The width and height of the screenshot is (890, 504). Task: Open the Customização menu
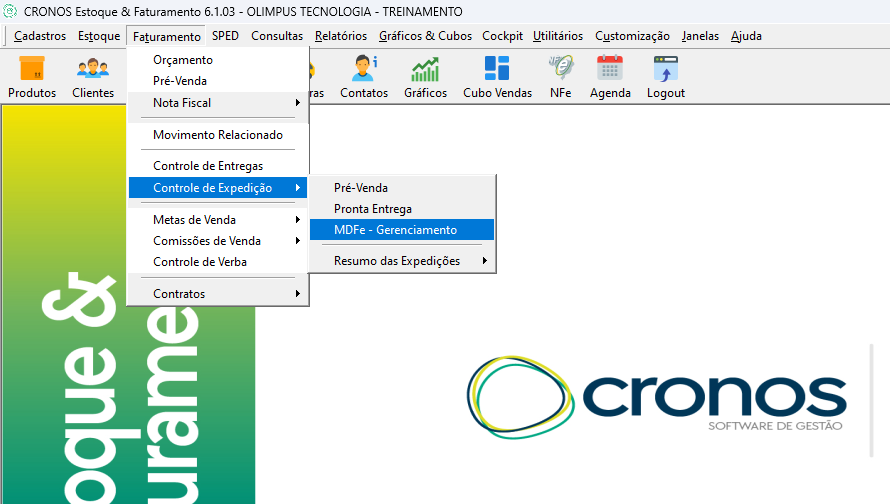632,36
